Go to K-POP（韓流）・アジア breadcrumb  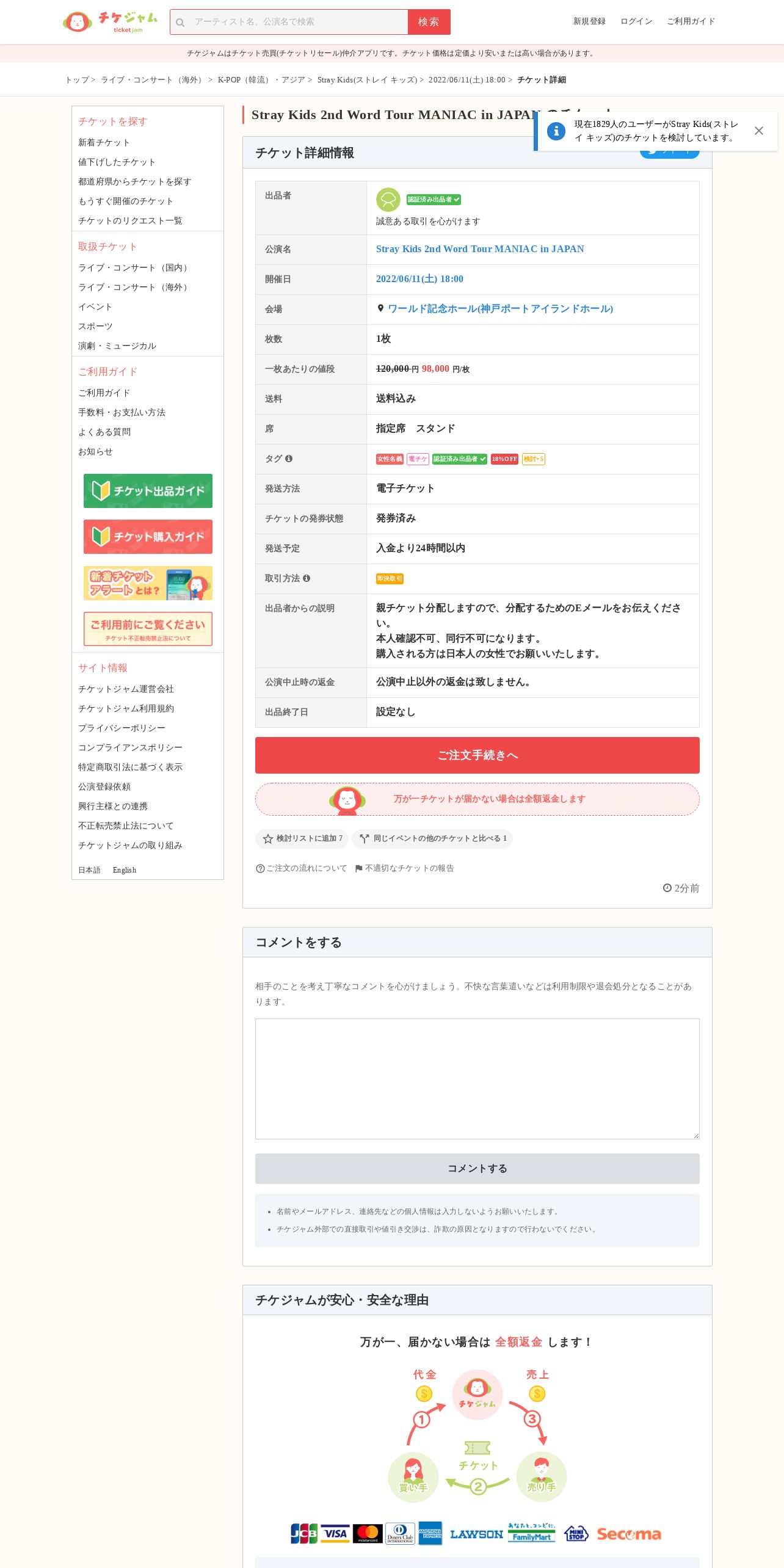261,80
